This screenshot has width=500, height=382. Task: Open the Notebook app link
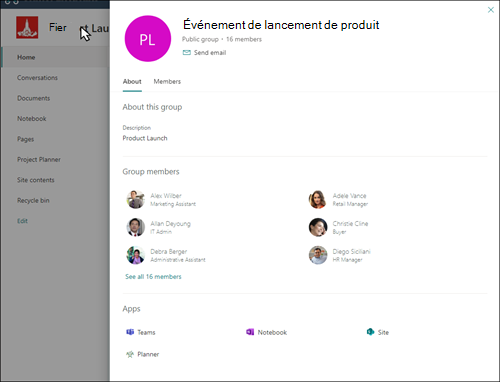(272, 332)
